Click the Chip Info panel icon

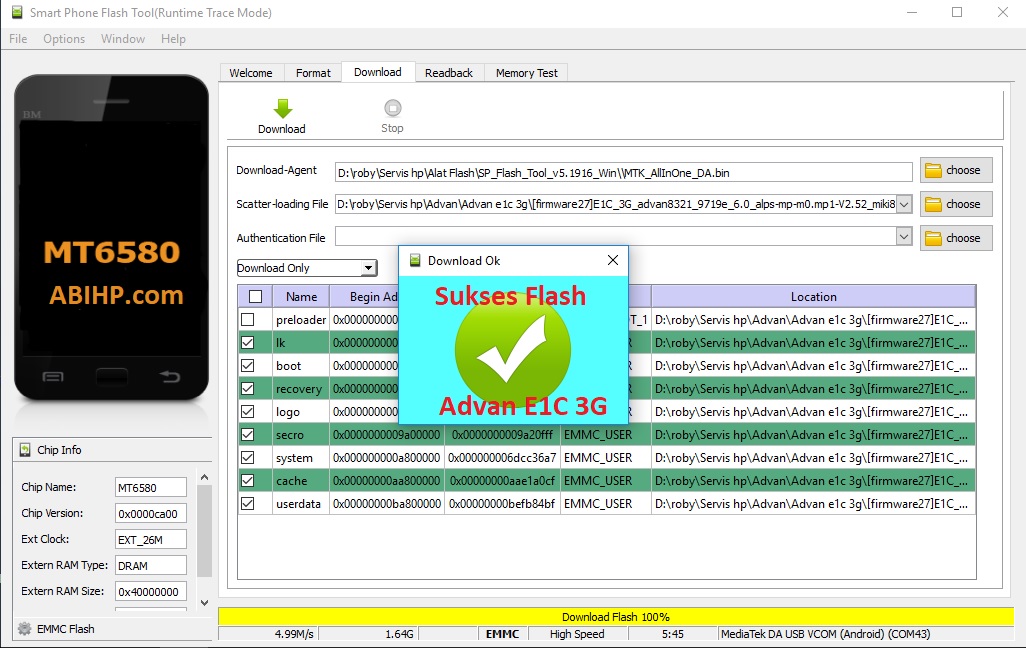tap(25, 450)
